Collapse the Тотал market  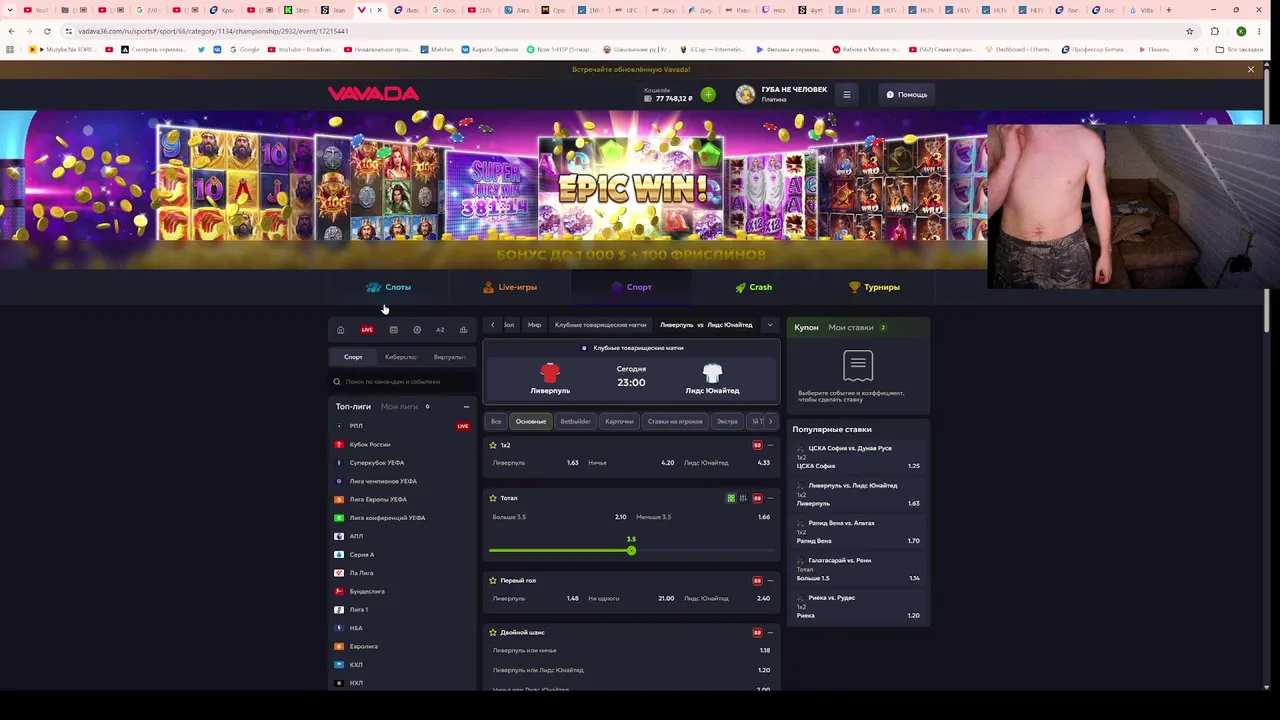pyautogui.click(x=770, y=498)
